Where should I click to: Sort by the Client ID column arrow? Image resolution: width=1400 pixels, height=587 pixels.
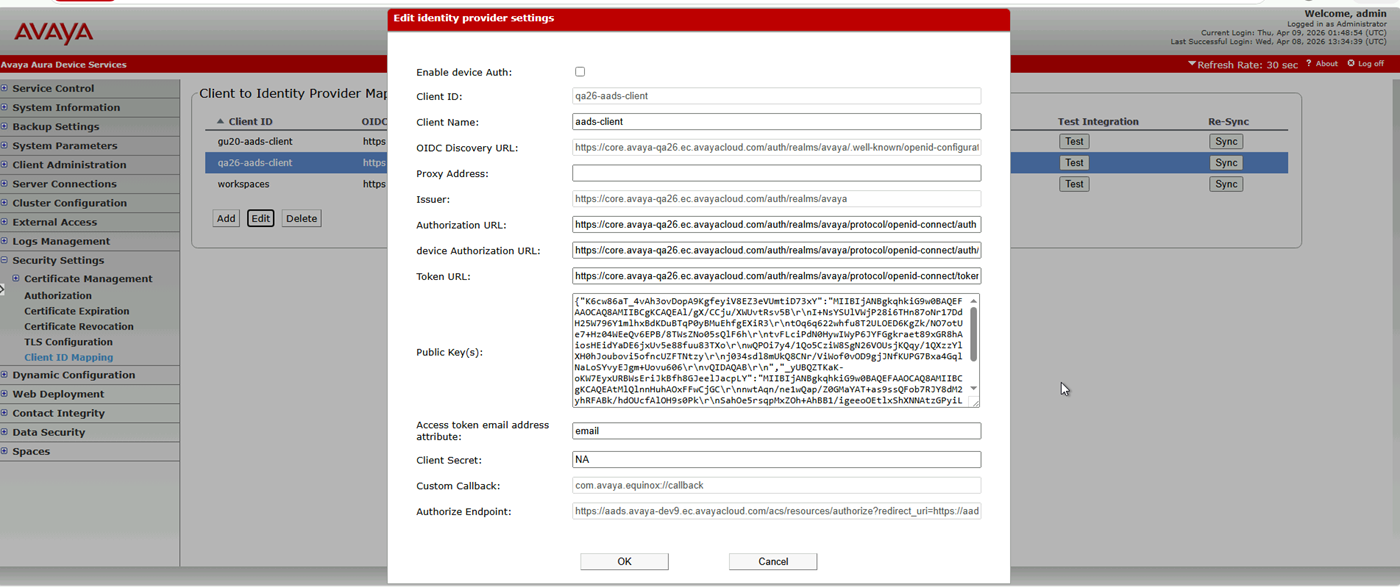(221, 122)
